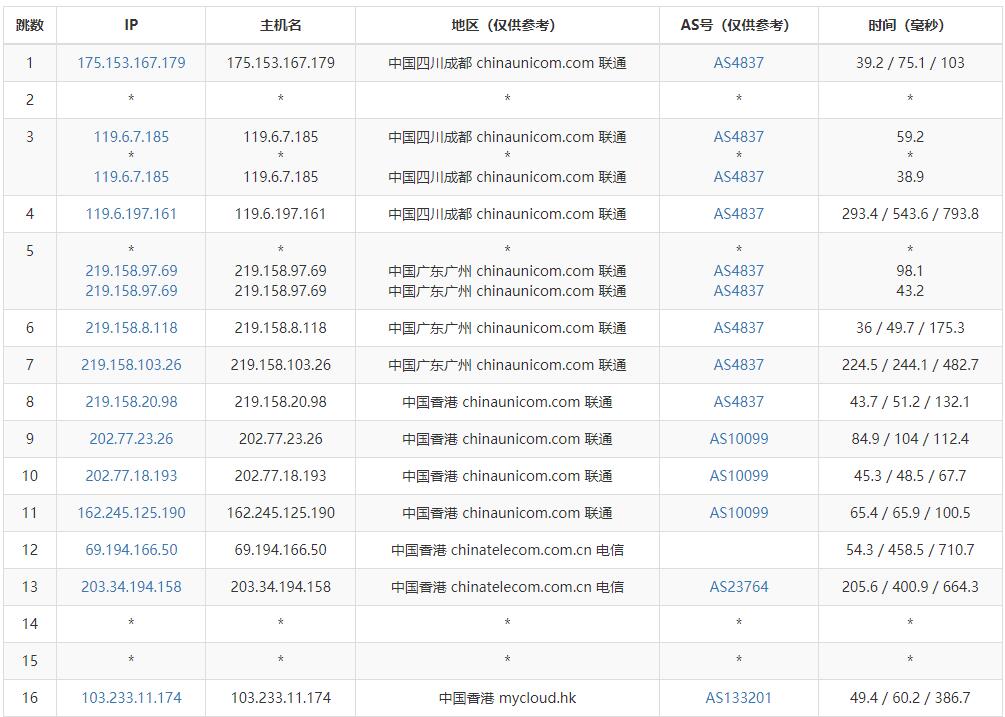
Task: Click timing value 54.3 / 458.5 / 710.7
Action: click(x=910, y=550)
